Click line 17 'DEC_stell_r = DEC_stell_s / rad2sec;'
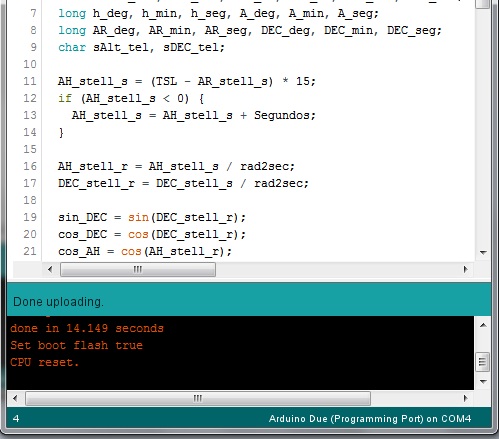 coord(183,183)
